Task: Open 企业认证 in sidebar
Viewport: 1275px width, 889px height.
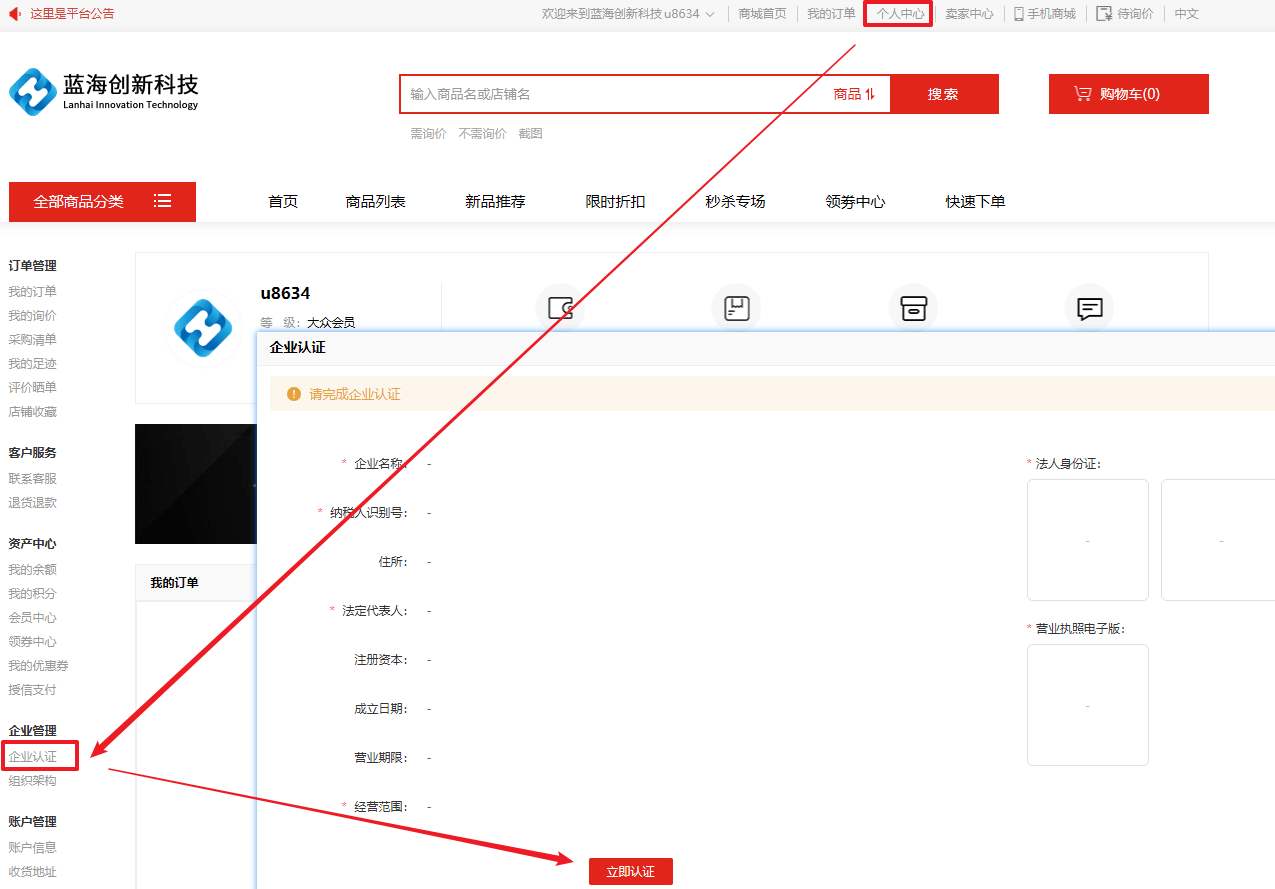Action: point(33,757)
